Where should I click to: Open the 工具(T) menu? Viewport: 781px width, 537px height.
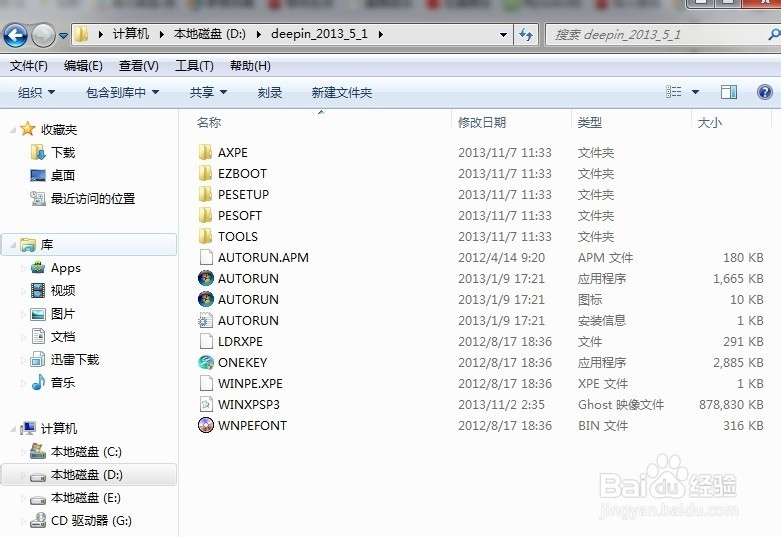(x=194, y=66)
